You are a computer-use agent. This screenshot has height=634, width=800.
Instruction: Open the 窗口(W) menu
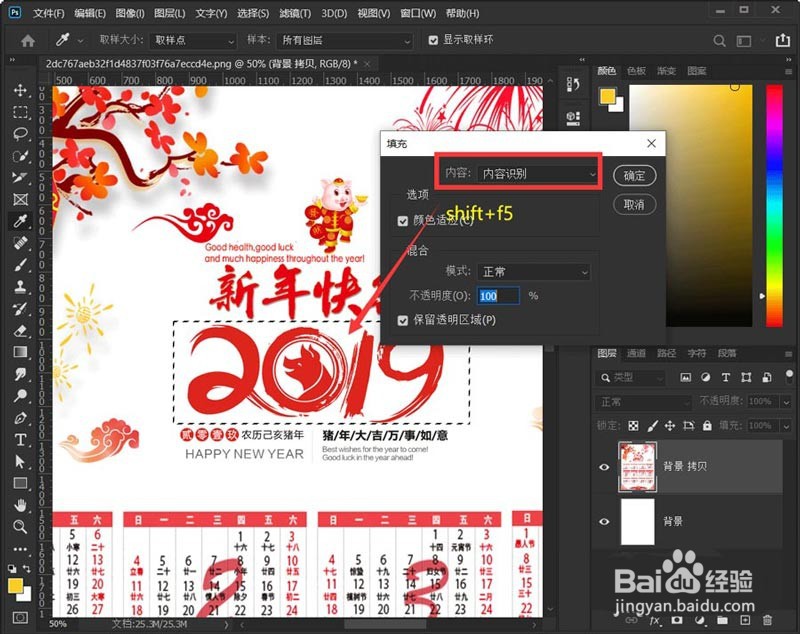point(418,13)
